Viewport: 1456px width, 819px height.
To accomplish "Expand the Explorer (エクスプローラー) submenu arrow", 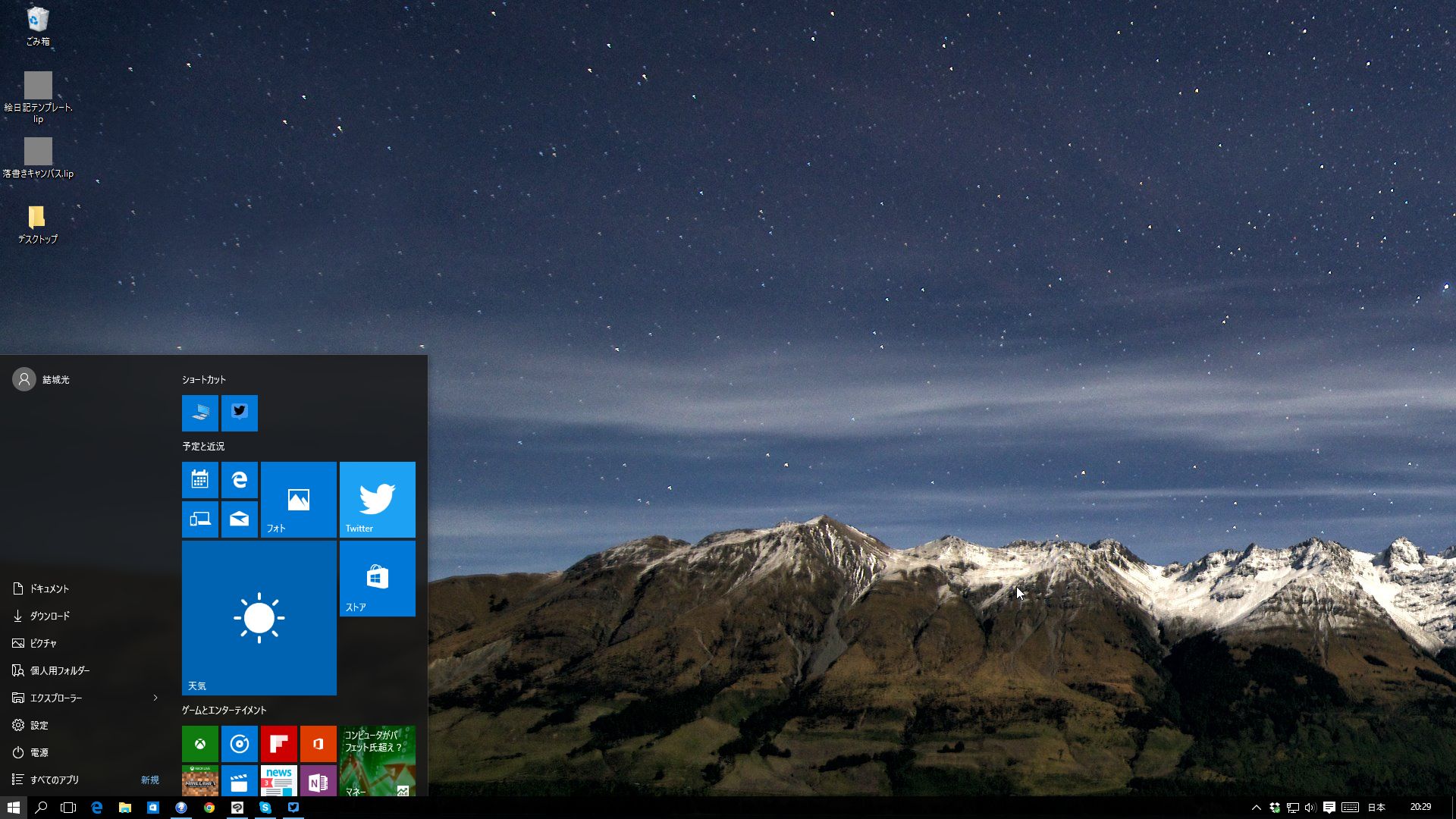I will pyautogui.click(x=155, y=698).
